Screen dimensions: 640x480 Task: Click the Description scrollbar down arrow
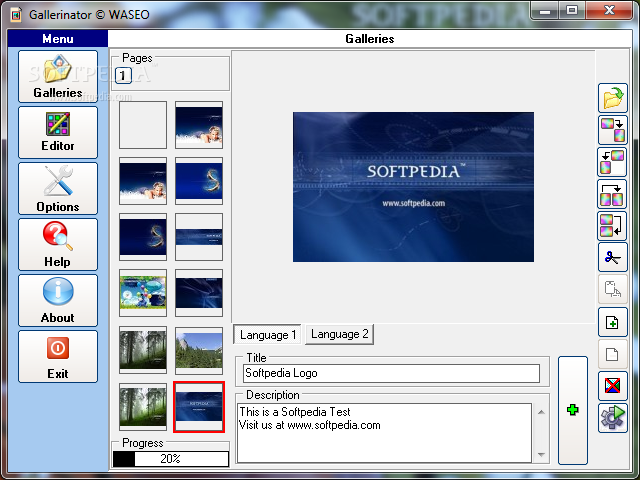541,454
